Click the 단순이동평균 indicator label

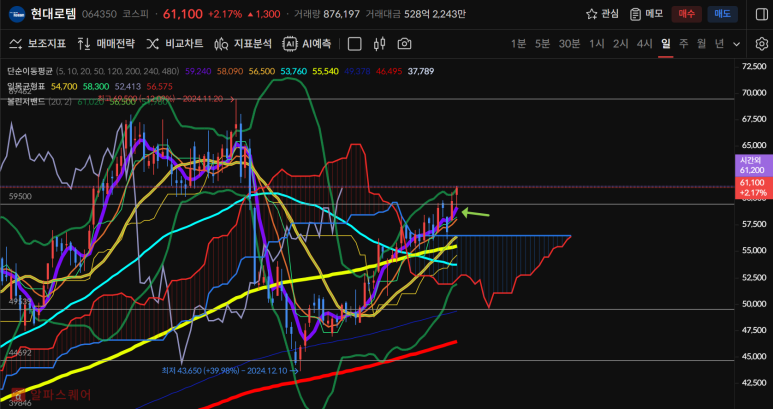(x=30, y=71)
